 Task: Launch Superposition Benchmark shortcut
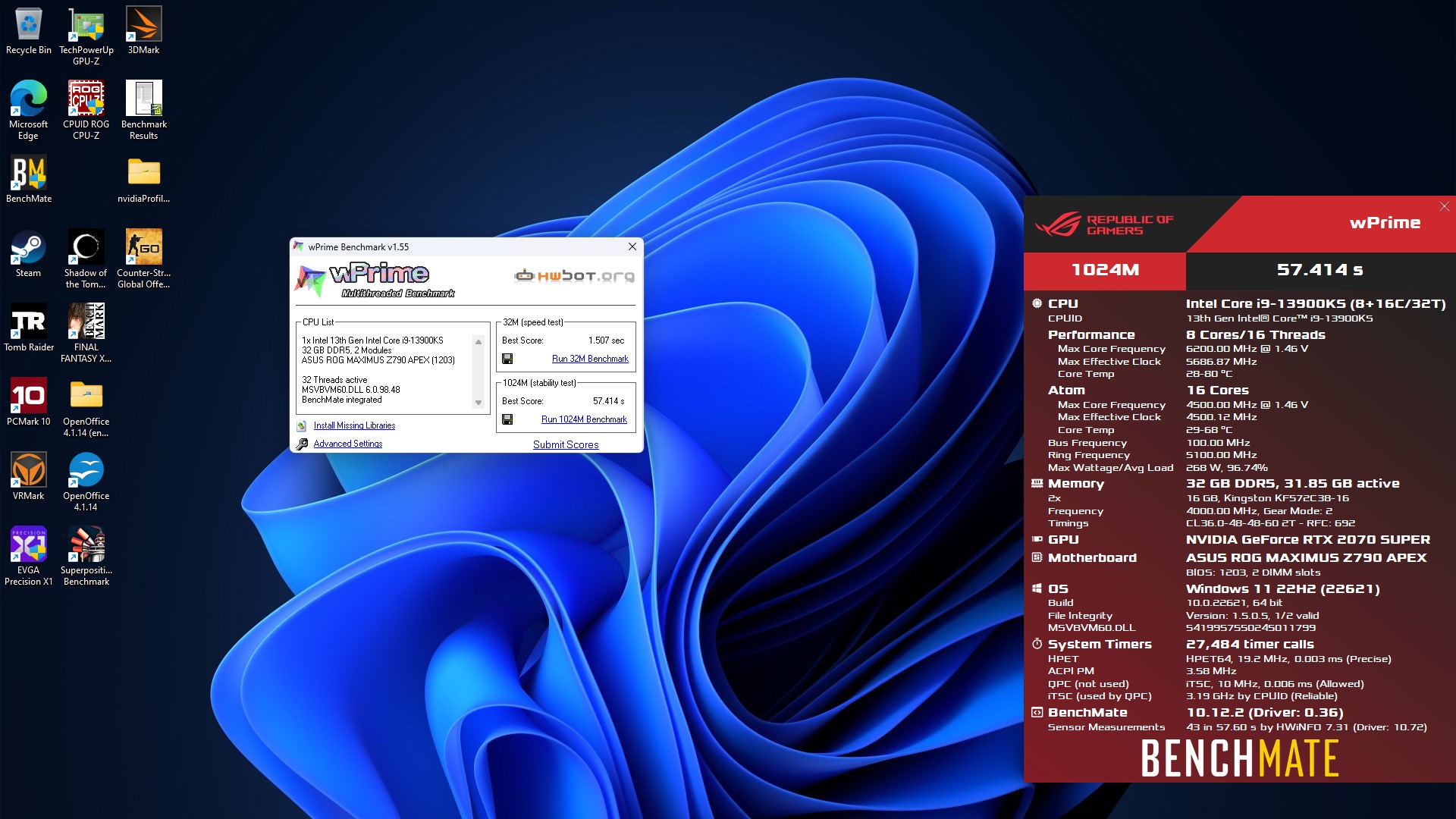pos(86,557)
